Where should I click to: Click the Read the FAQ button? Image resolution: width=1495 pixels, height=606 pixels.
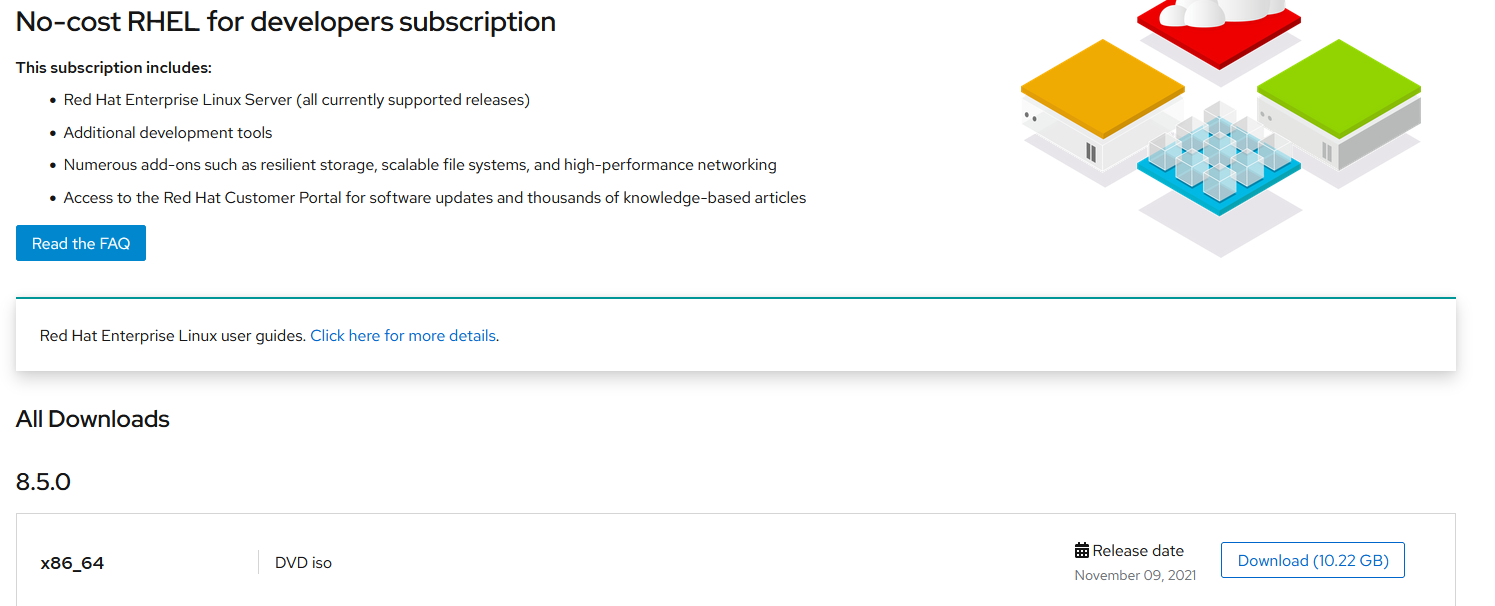pos(81,243)
